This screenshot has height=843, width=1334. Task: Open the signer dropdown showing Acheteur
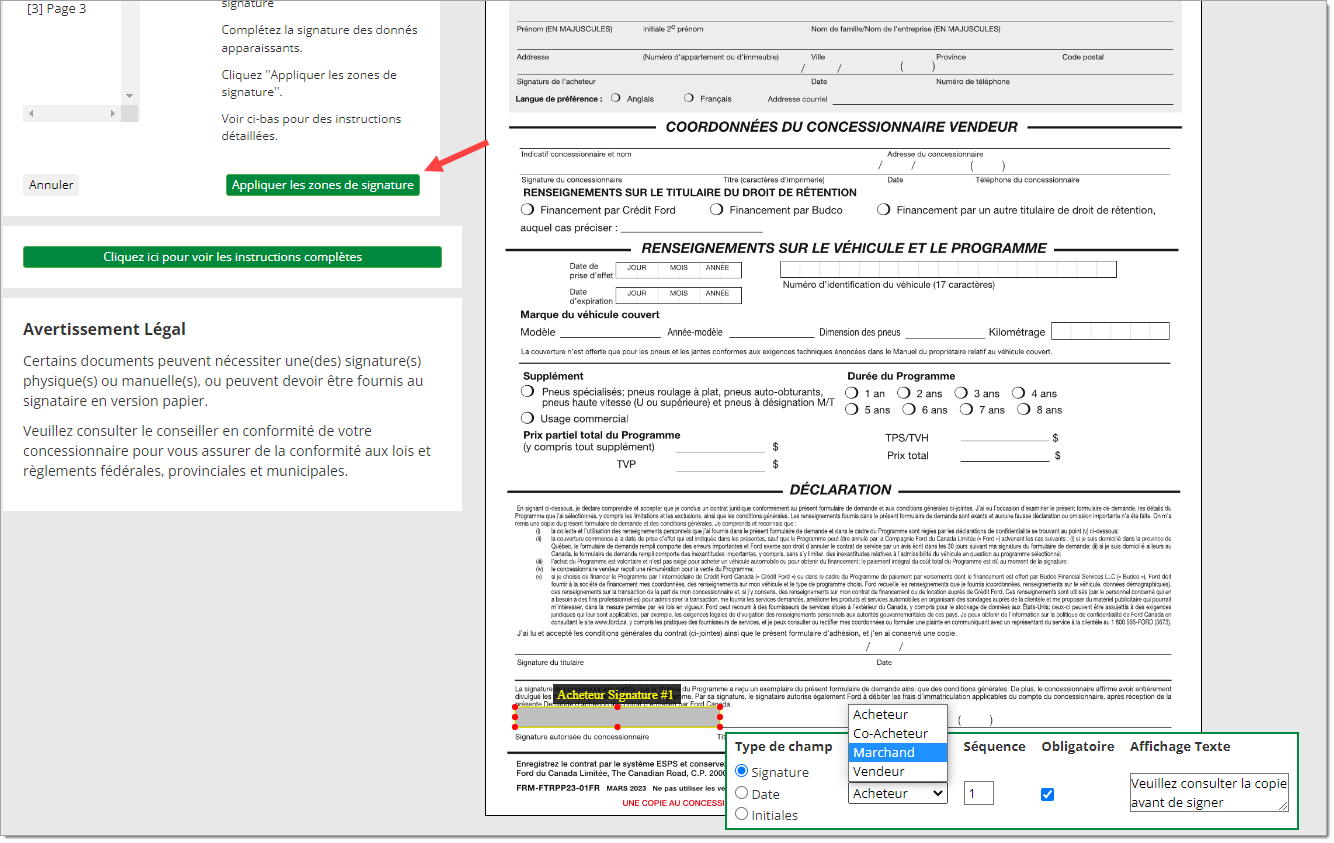(898, 793)
